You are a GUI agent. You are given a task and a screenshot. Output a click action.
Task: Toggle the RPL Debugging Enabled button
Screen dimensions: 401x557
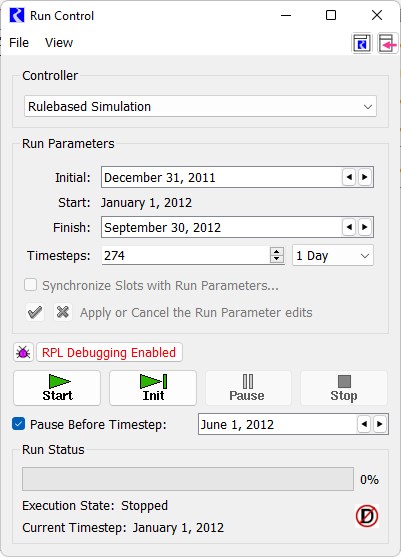point(109,352)
